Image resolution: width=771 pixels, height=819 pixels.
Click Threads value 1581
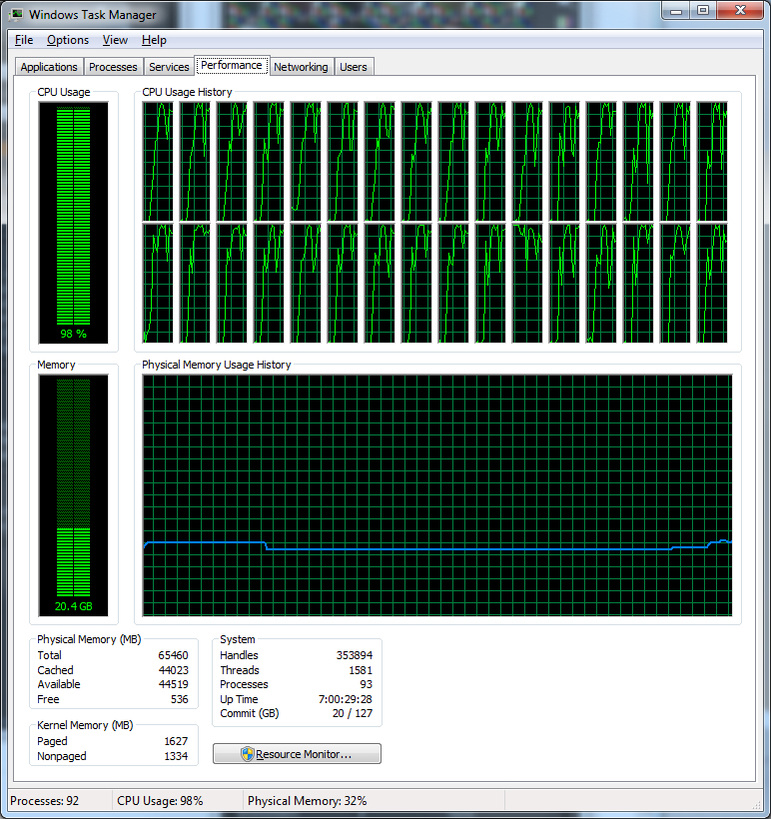click(360, 670)
